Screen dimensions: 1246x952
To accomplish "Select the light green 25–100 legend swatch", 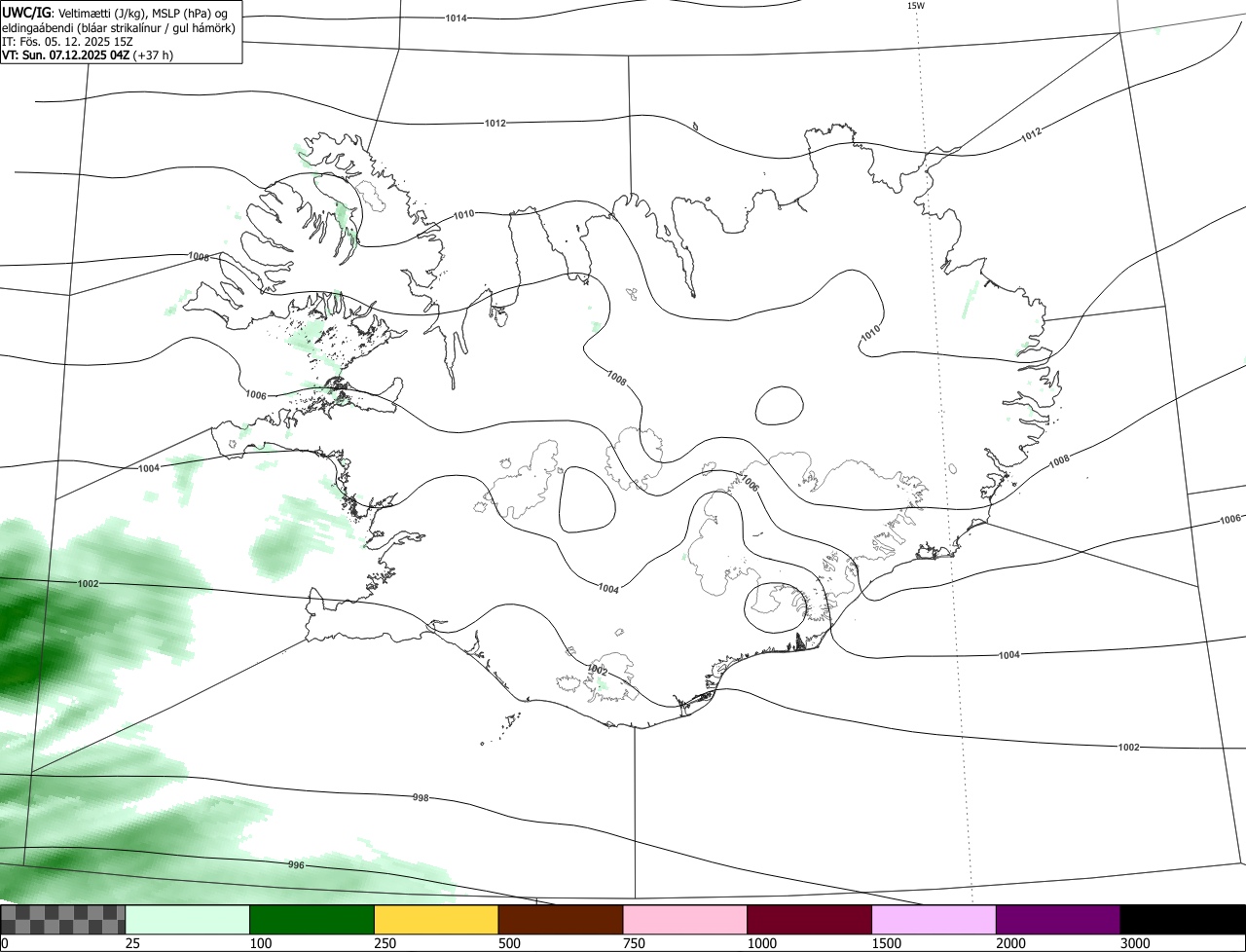I will pyautogui.click(x=188, y=920).
